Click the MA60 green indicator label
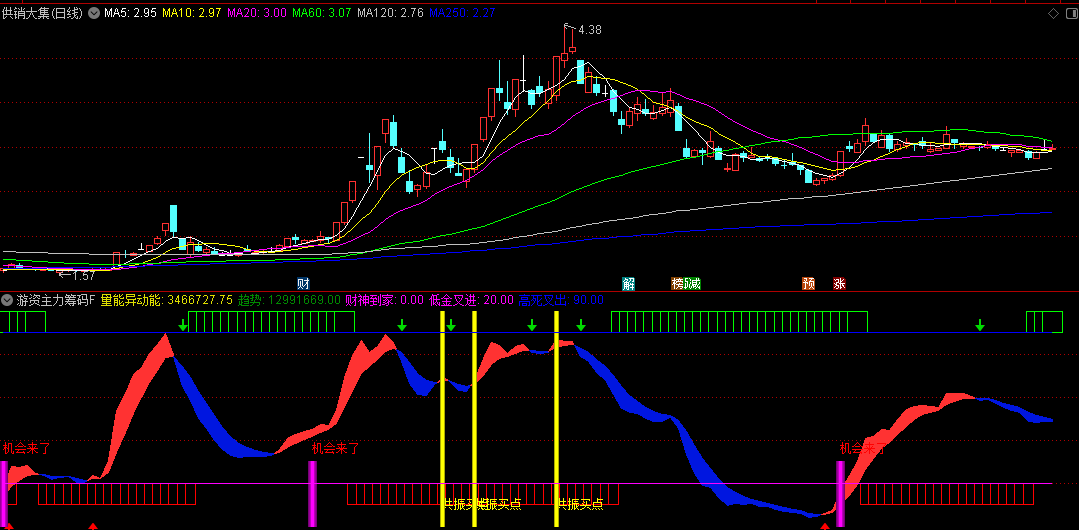This screenshot has height=530, width=1079. tap(318, 14)
